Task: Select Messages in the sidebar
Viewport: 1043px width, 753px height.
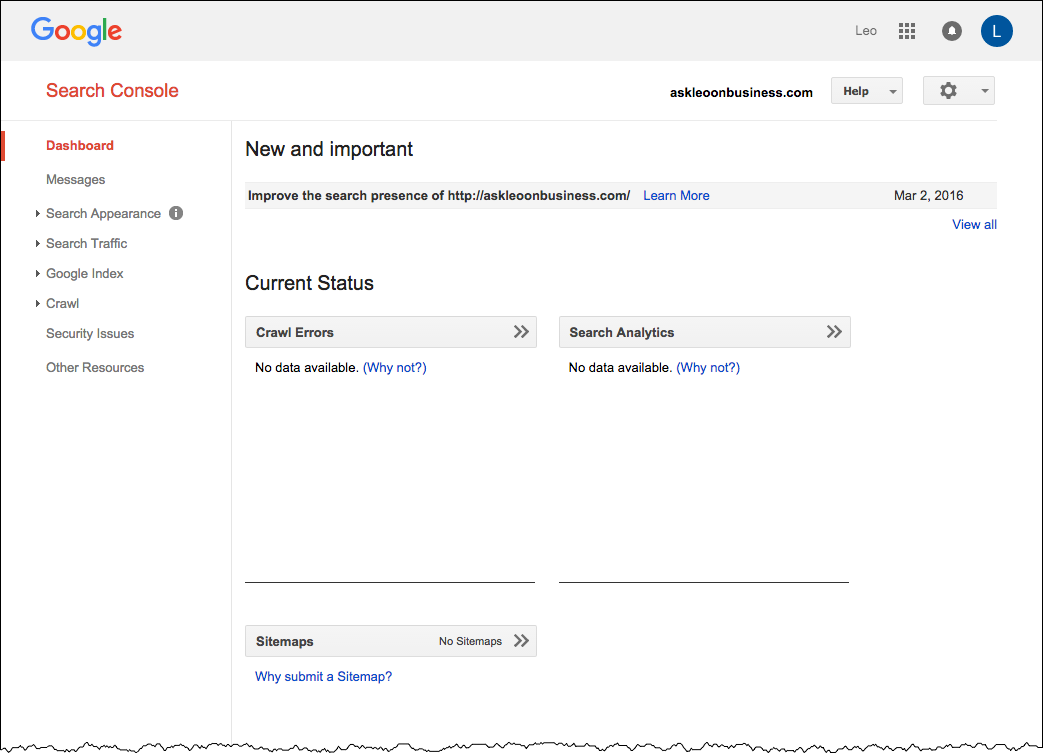Action: click(75, 179)
